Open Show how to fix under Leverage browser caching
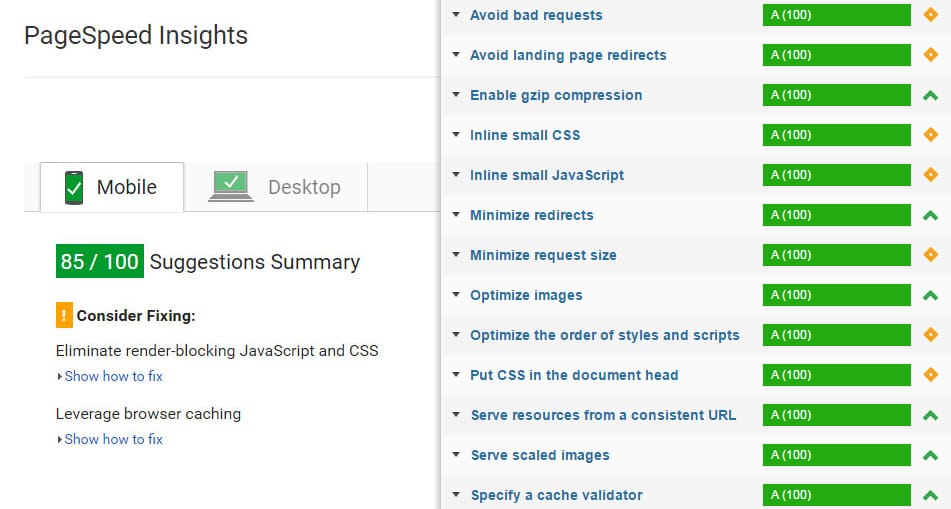 113,439
